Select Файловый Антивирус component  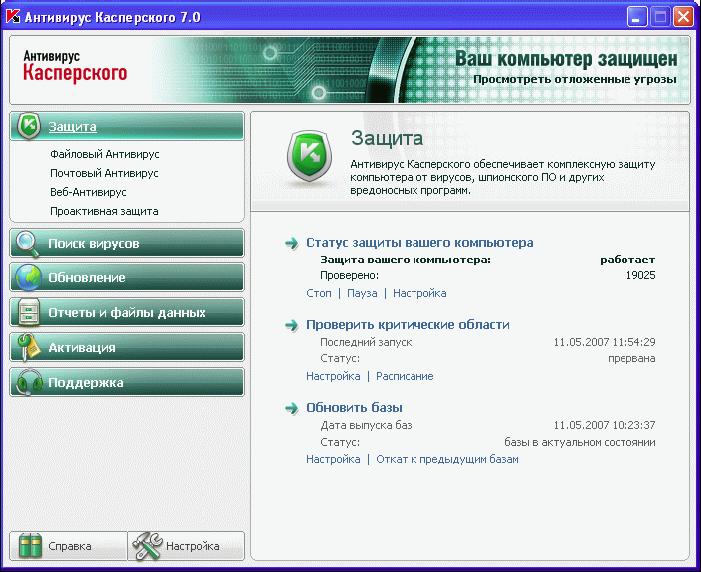tap(105, 154)
